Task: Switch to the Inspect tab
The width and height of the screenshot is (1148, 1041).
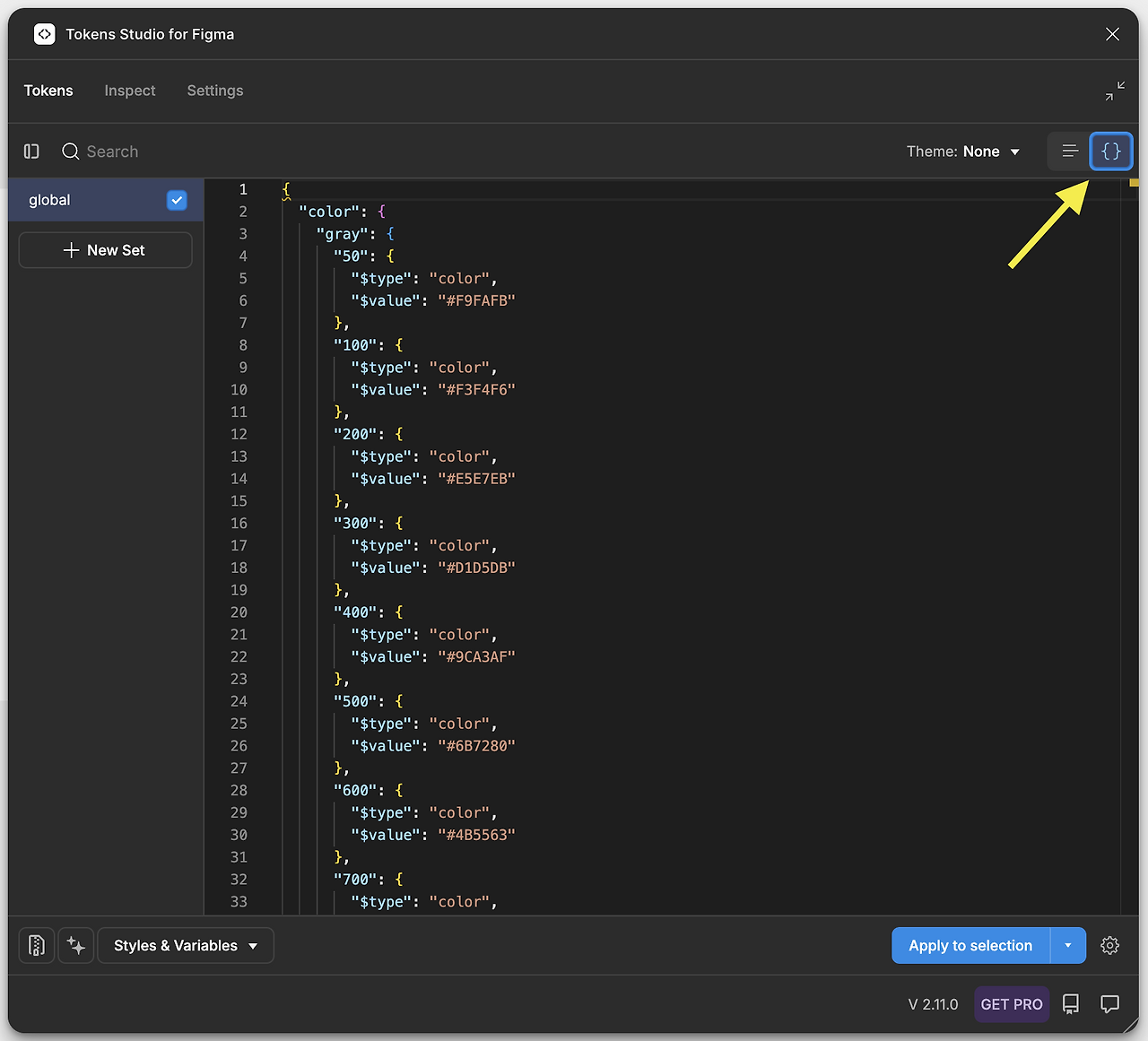Action: (x=130, y=91)
